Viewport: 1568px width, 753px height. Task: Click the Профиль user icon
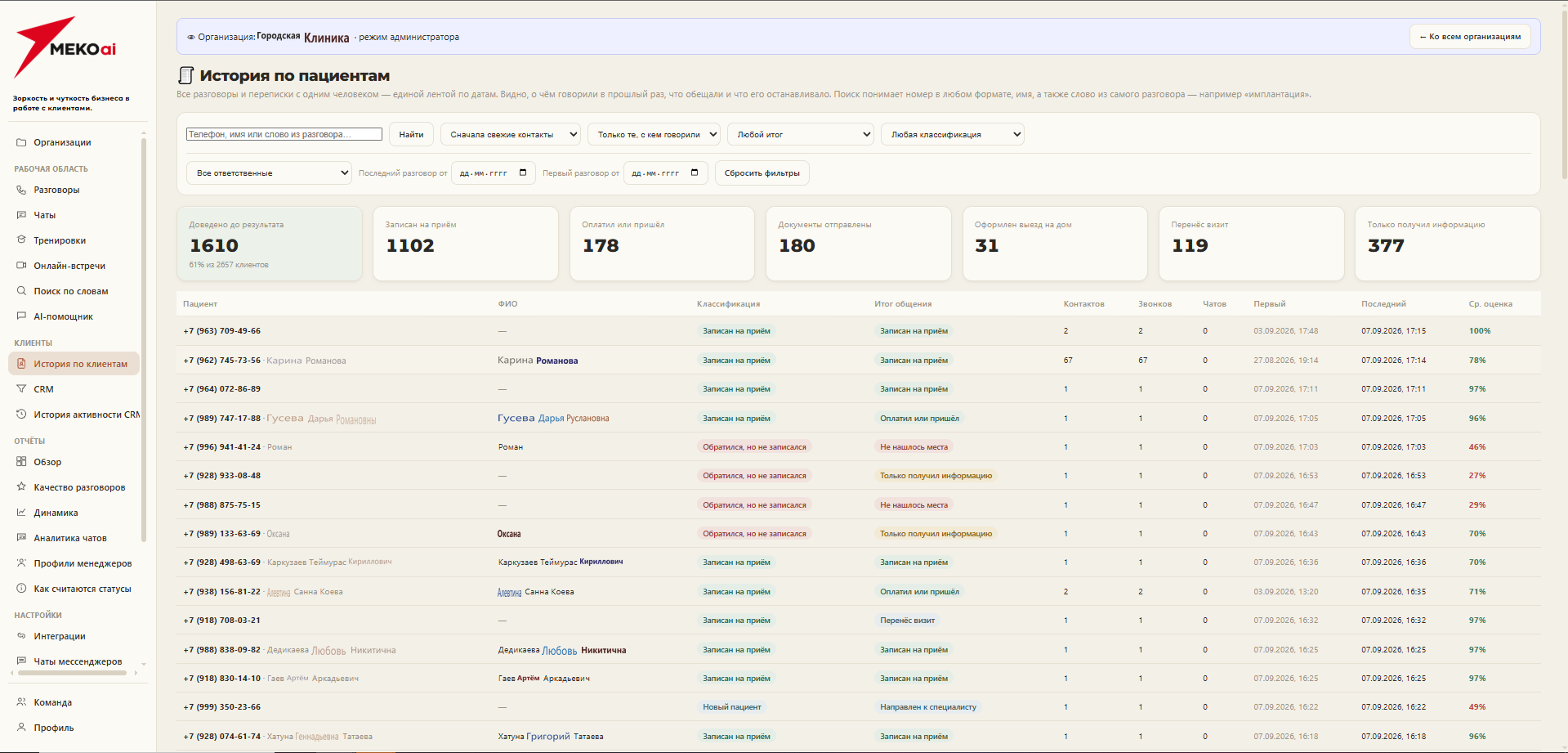21,728
